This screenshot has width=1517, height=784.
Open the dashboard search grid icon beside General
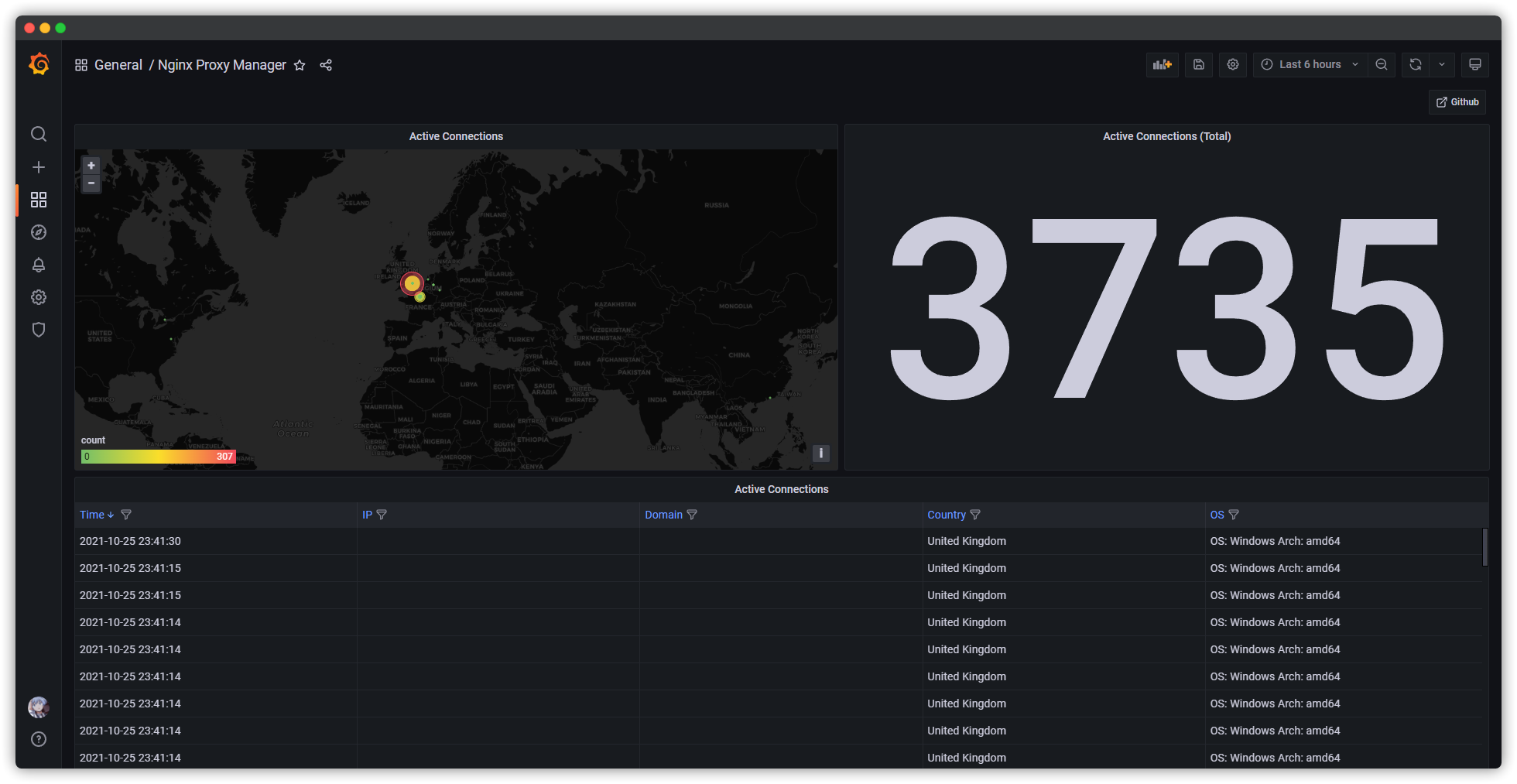(x=81, y=65)
